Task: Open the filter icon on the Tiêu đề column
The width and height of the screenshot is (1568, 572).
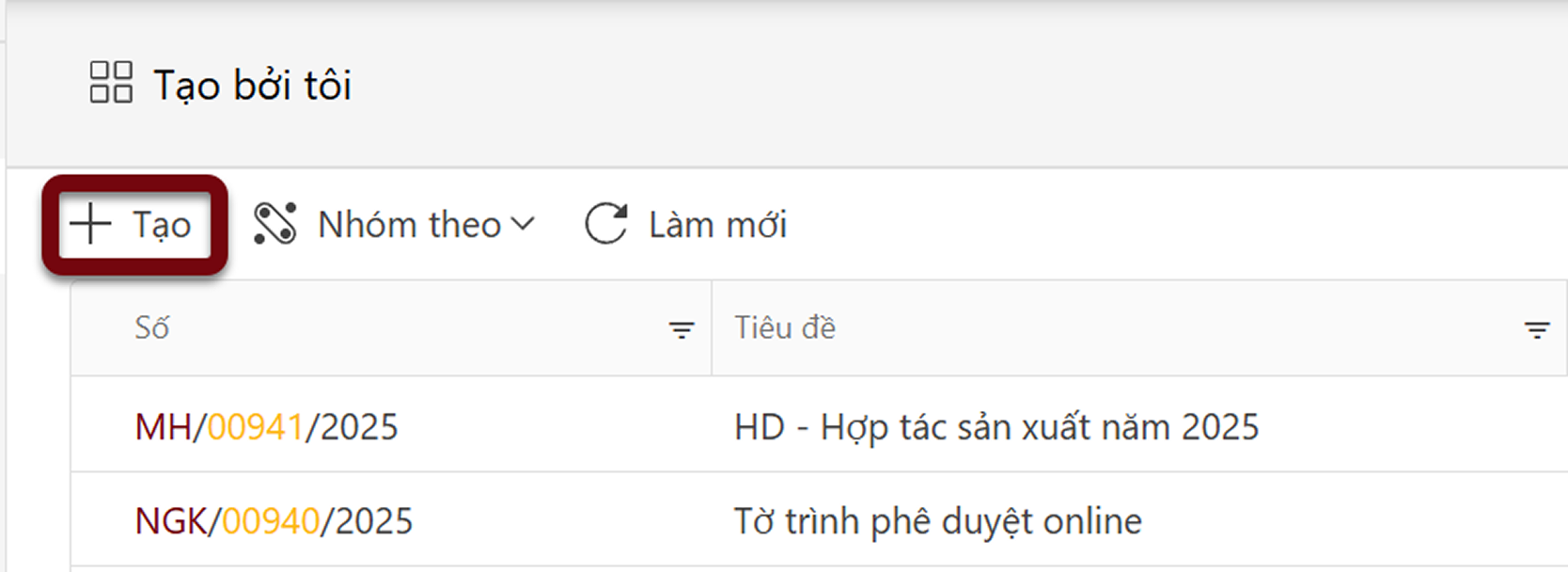Action: pos(1539,329)
